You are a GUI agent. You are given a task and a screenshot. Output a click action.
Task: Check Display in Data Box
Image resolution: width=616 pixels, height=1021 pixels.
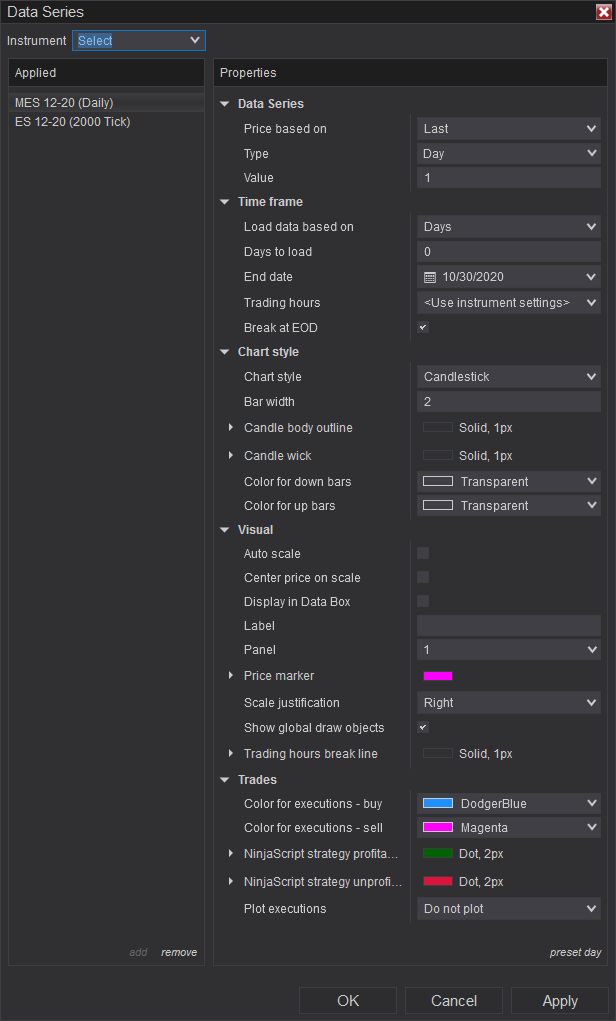[423, 601]
